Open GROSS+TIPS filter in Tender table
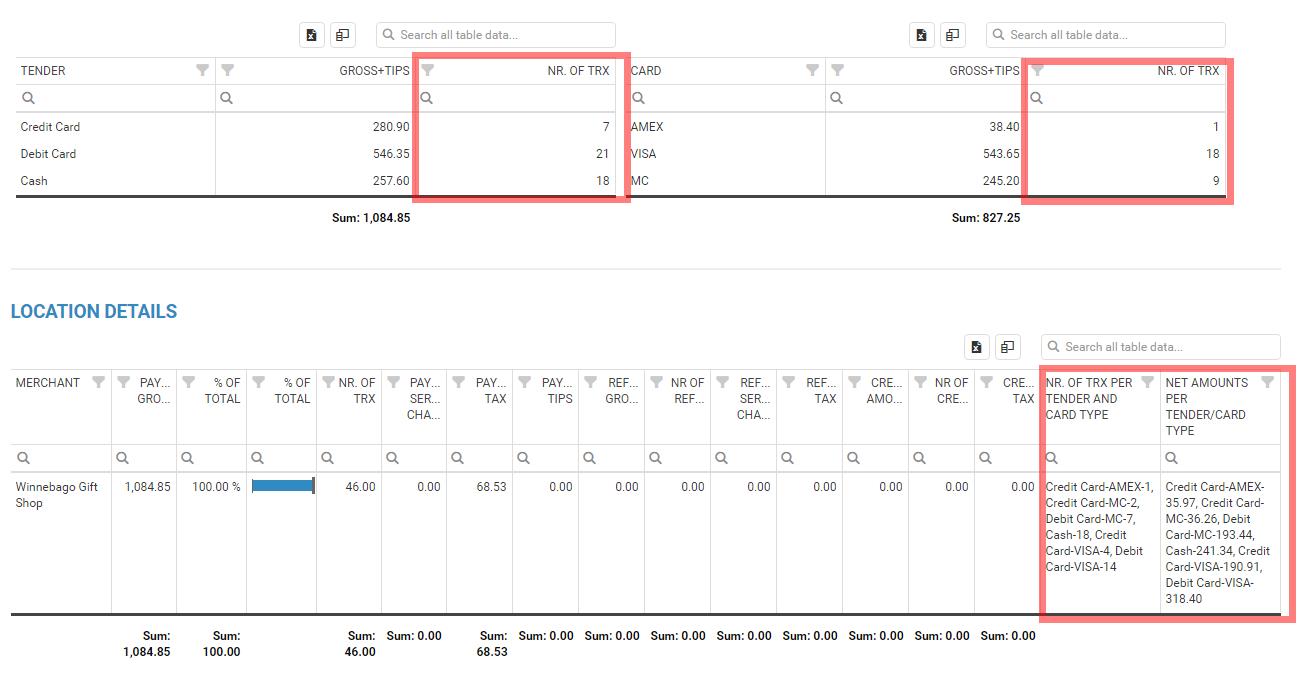1298x679 pixels. click(227, 71)
